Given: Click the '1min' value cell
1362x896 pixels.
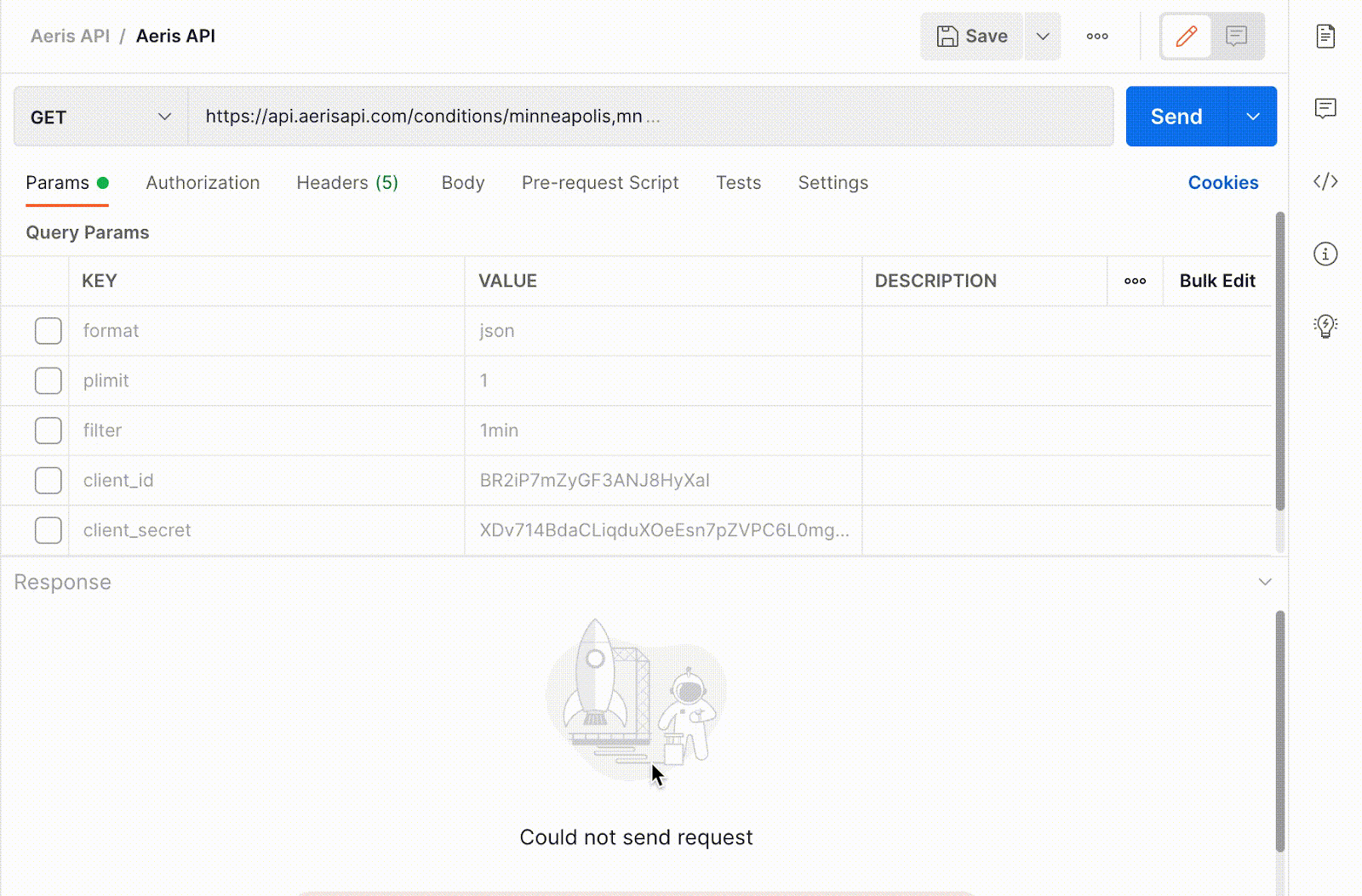Looking at the screenshot, I should (663, 431).
